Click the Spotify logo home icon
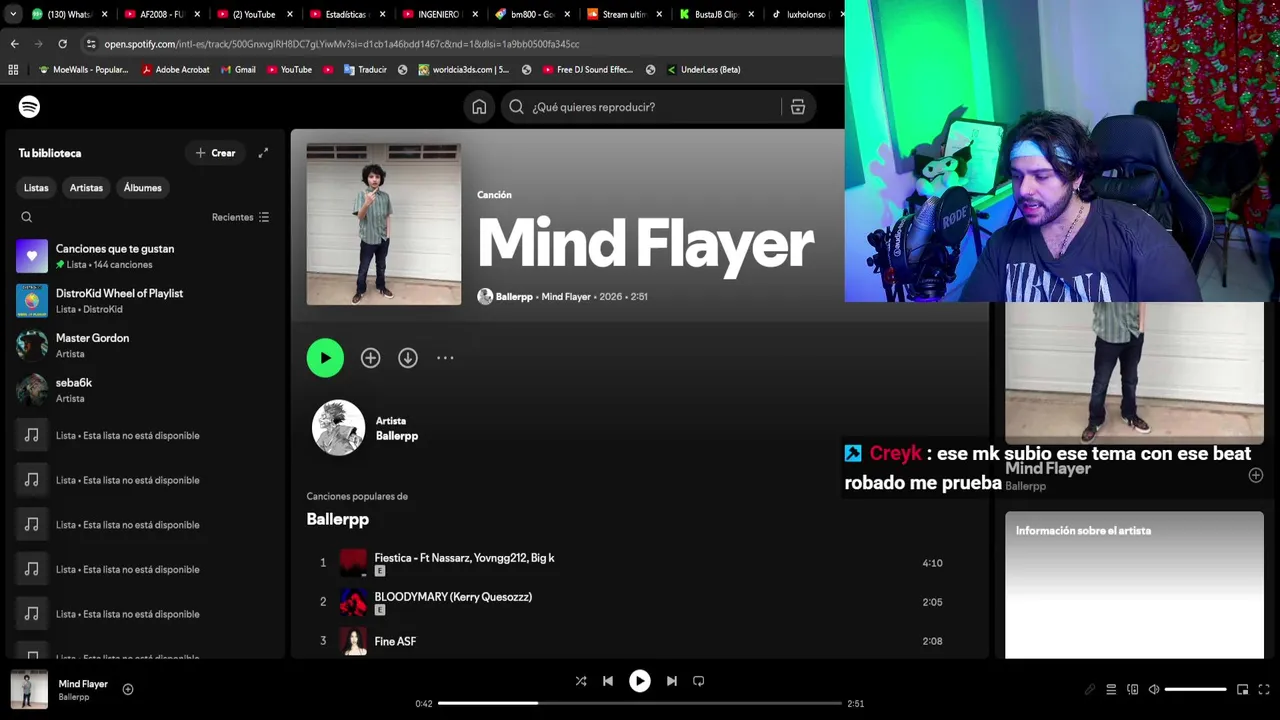This screenshot has width=1280, height=720. [x=29, y=107]
